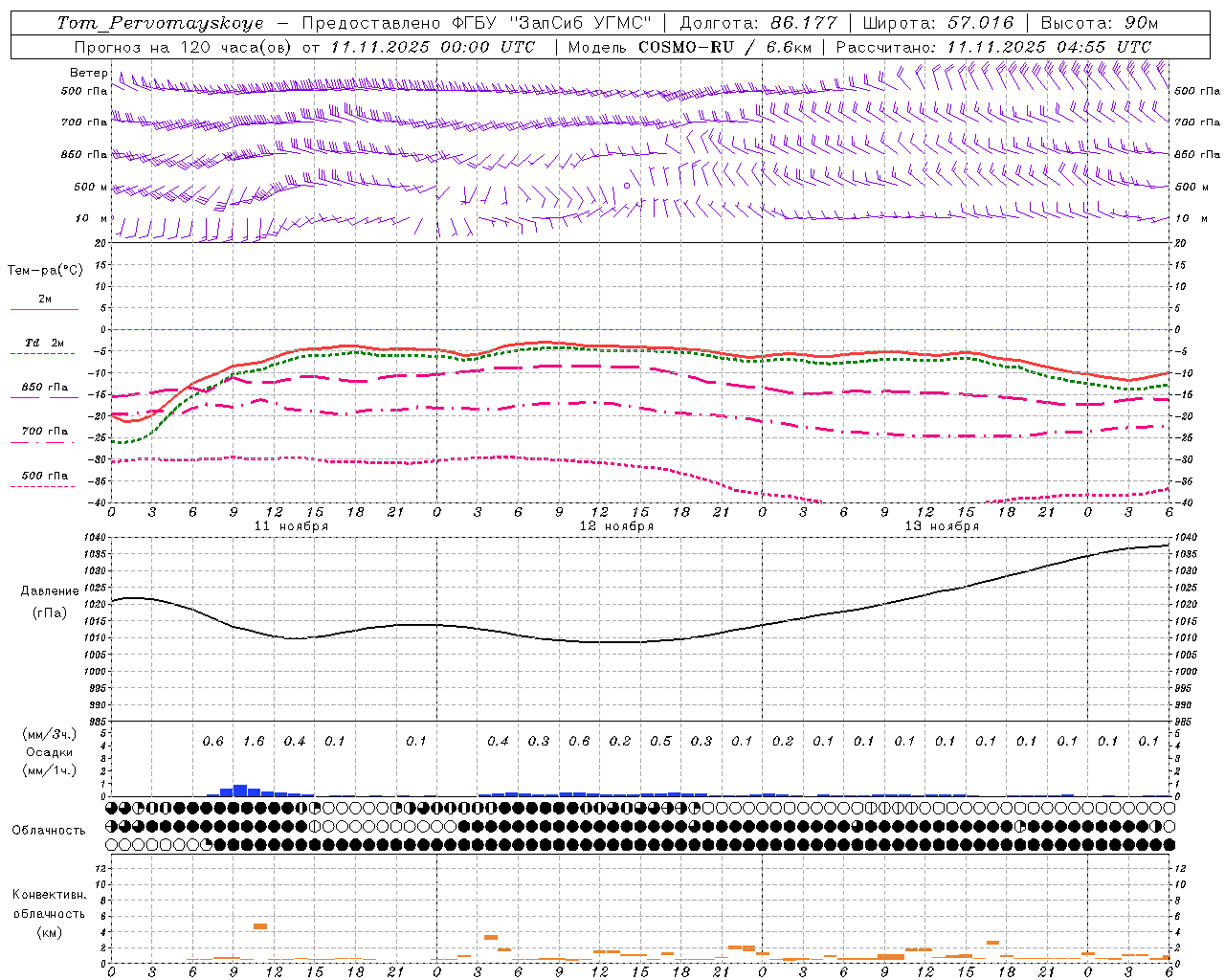Click the Прогноз на 120 часа(ов) text
Image resolution: width=1225 pixels, height=980 pixels.
(185, 47)
